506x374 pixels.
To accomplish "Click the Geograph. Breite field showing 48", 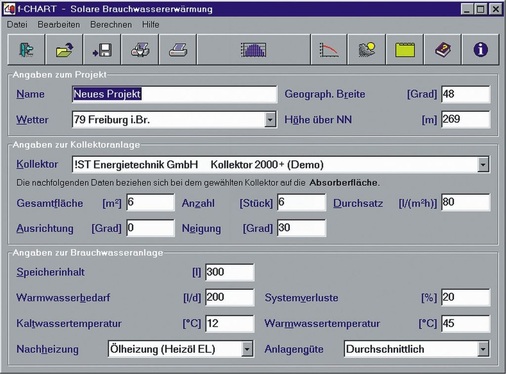I will click(465, 94).
